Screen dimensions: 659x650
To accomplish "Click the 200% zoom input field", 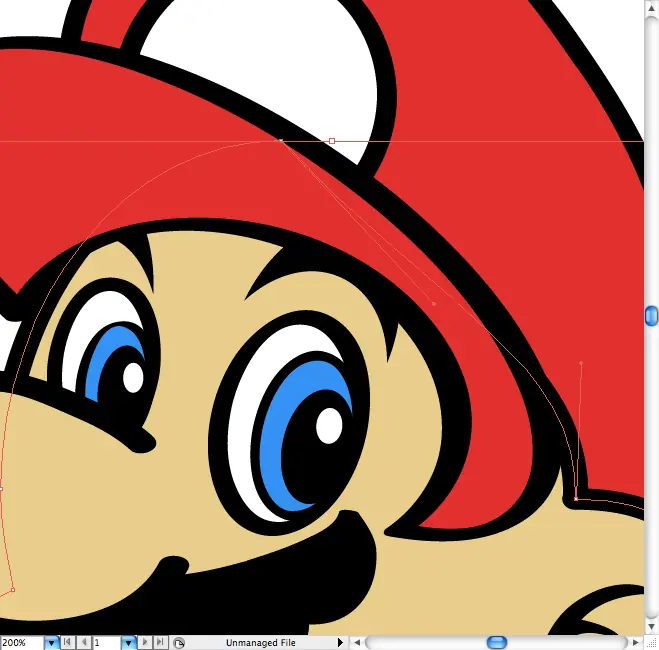I will click(22, 643).
